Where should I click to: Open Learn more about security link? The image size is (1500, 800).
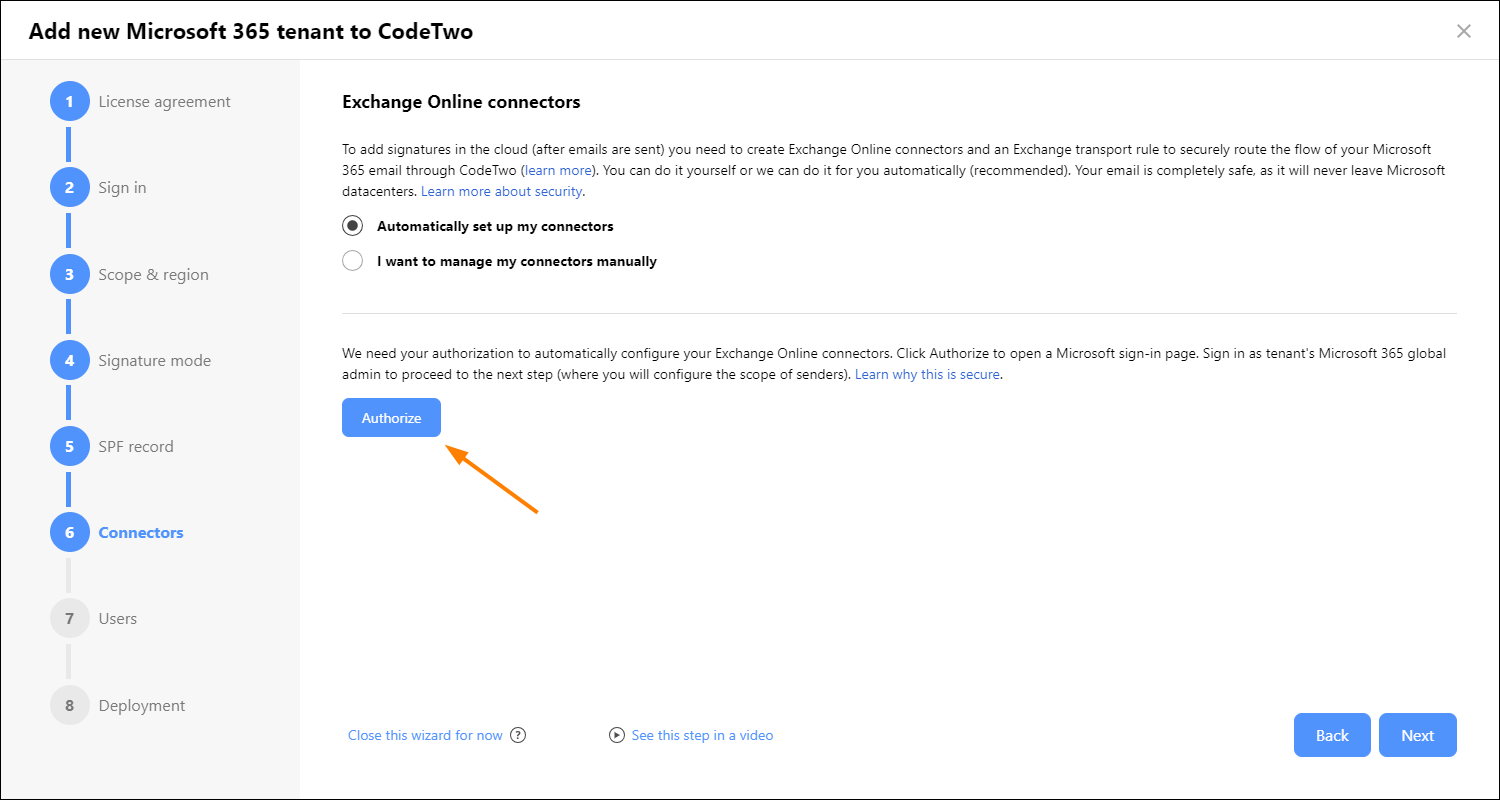(502, 191)
